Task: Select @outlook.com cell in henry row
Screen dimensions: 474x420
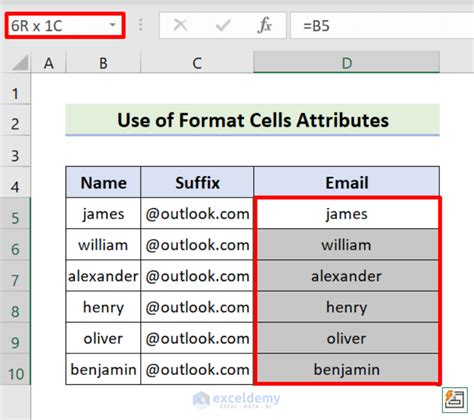Action: (197, 307)
